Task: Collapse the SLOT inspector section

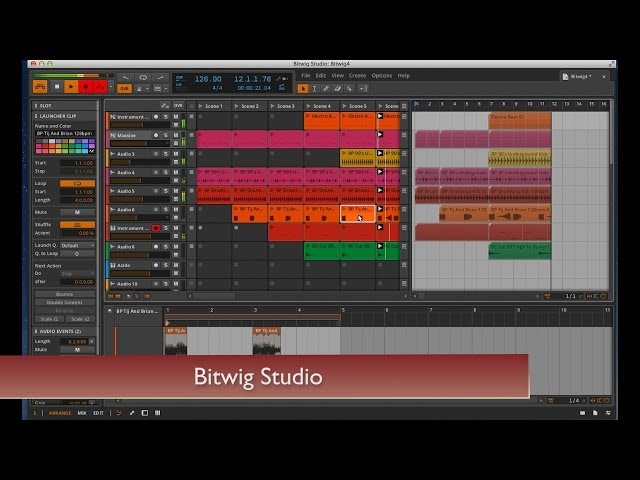Action: [36, 105]
